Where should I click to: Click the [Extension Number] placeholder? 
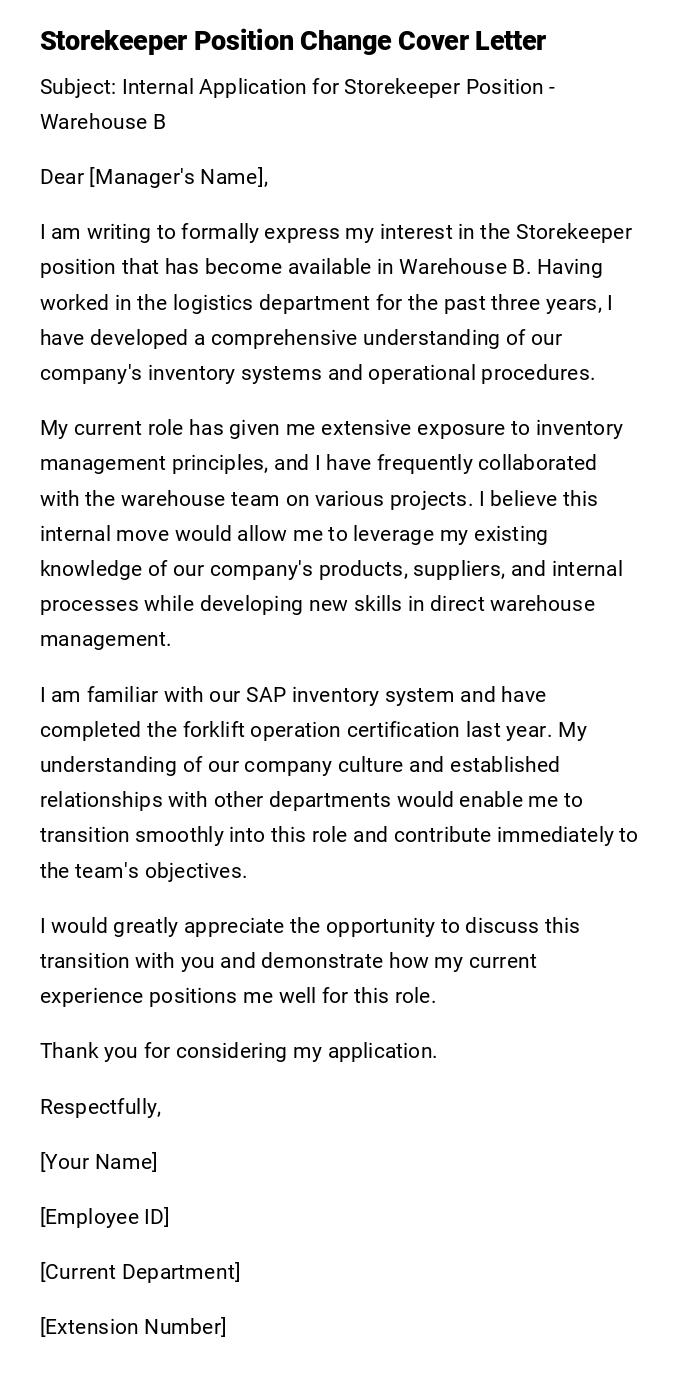click(133, 1326)
